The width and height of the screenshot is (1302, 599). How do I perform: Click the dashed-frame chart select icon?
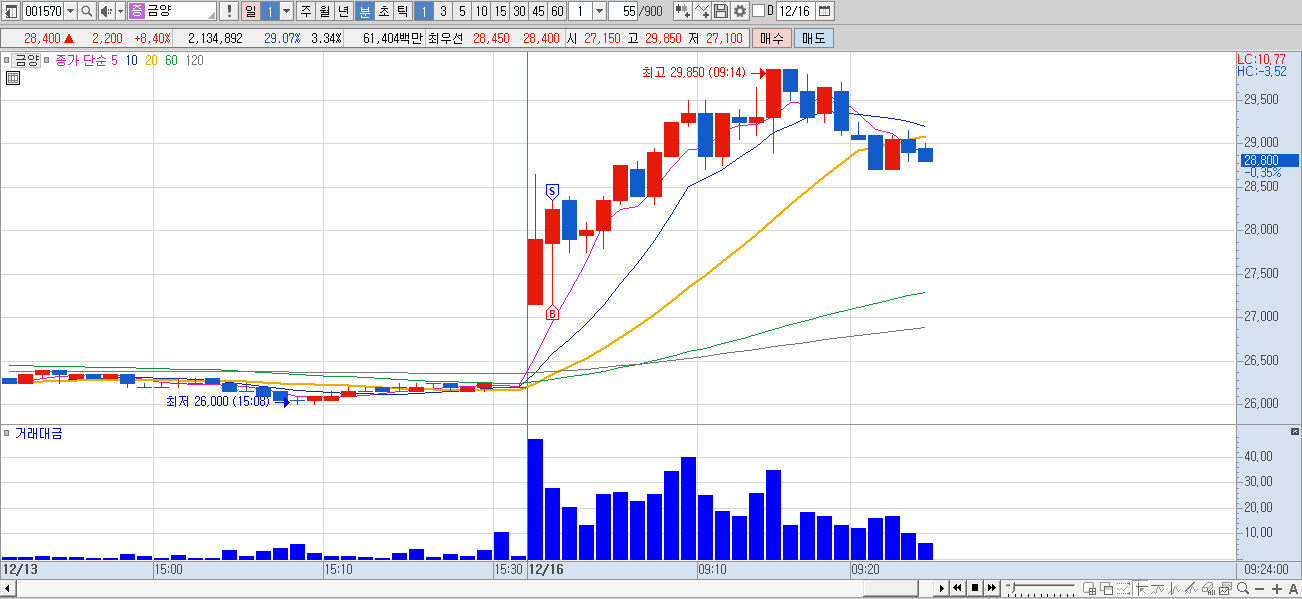point(1124,588)
